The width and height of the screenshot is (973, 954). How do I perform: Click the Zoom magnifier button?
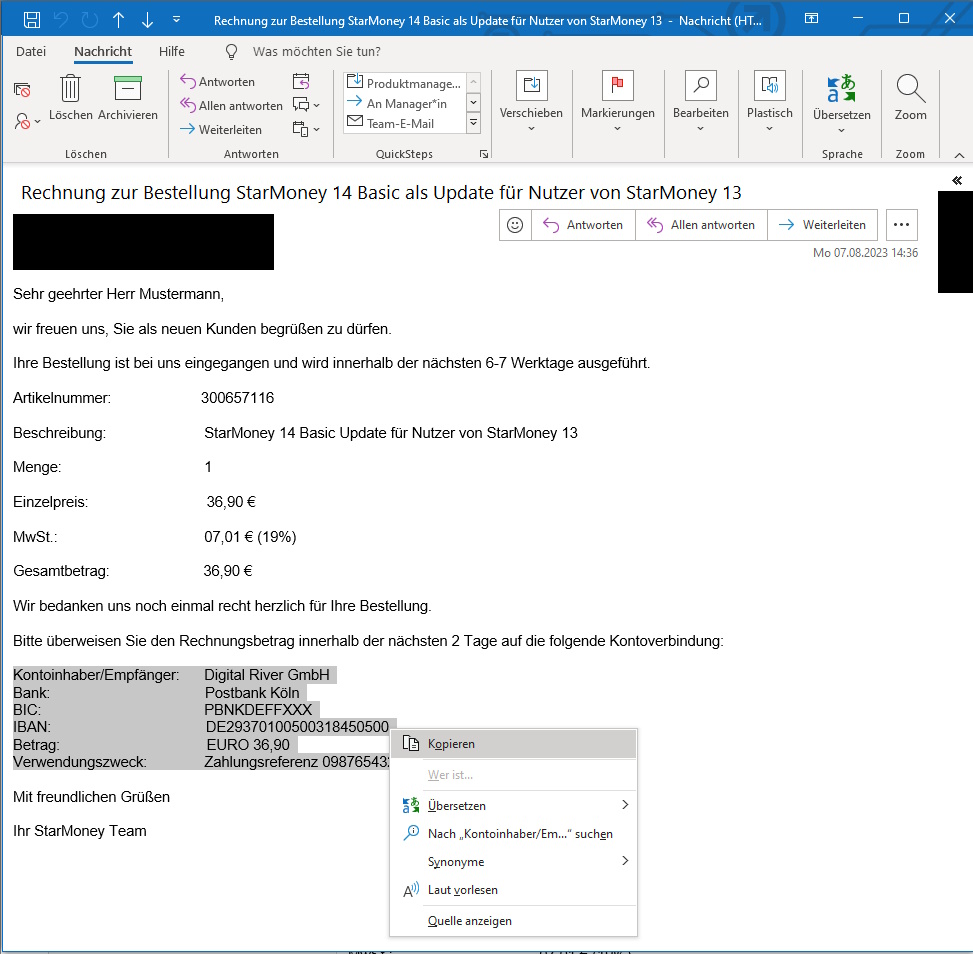click(x=910, y=97)
